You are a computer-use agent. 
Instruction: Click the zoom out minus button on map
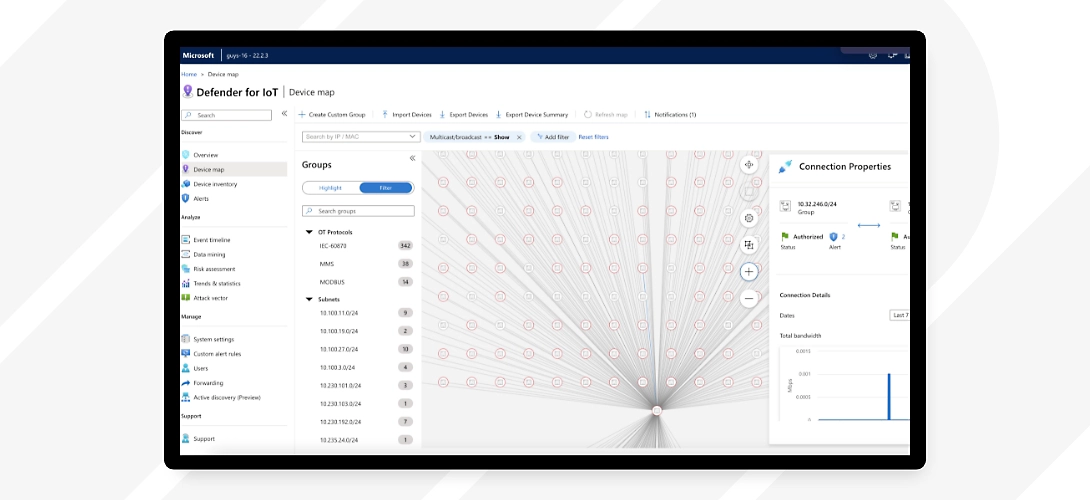[x=749, y=298]
